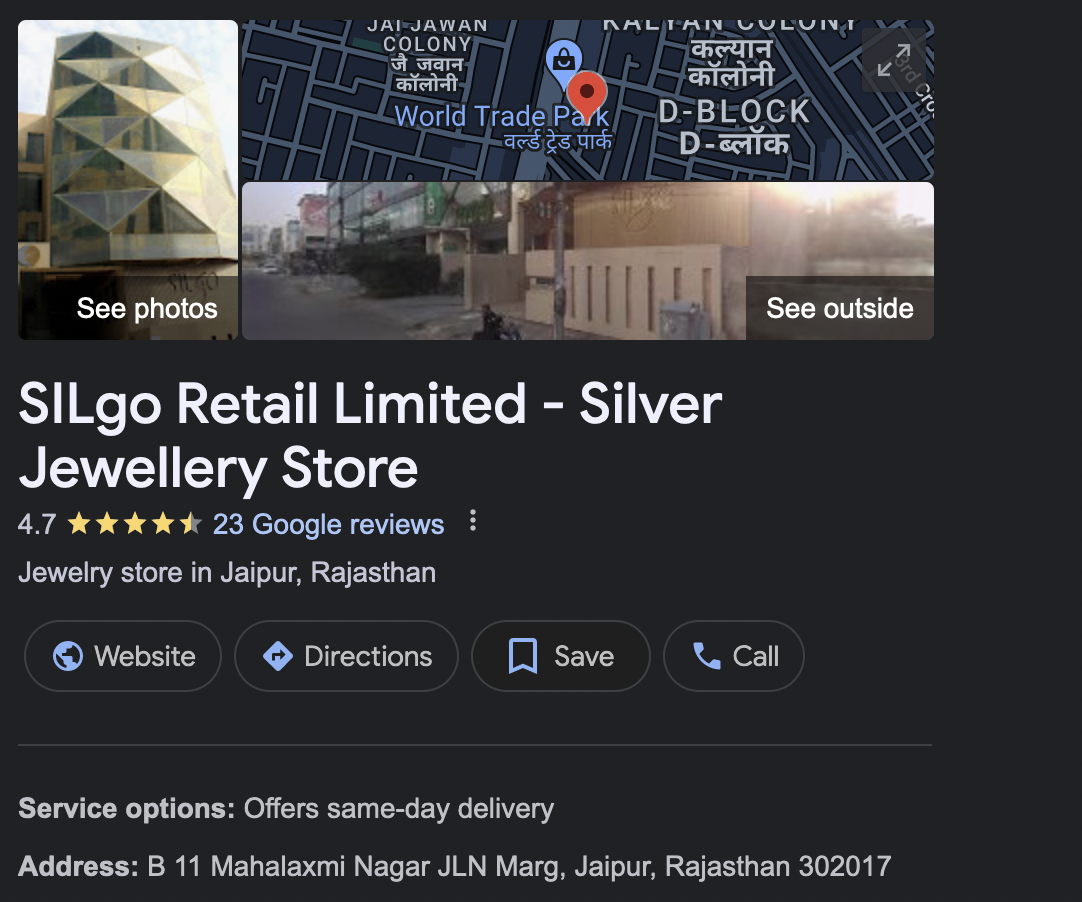1082x902 pixels.
Task: Select the blue shopping bag map marker
Action: tap(564, 61)
